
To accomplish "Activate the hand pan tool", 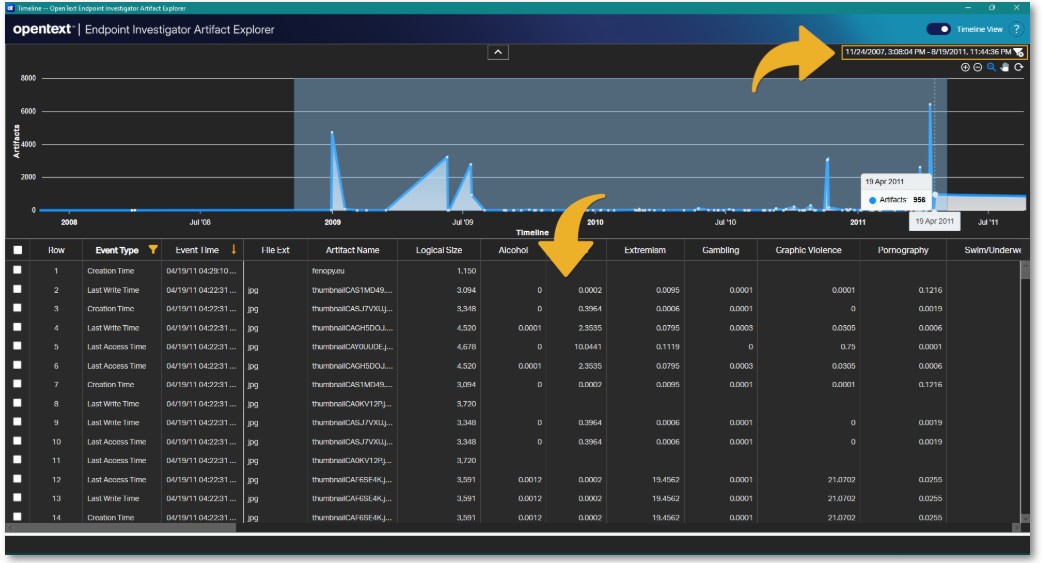I will point(1004,67).
